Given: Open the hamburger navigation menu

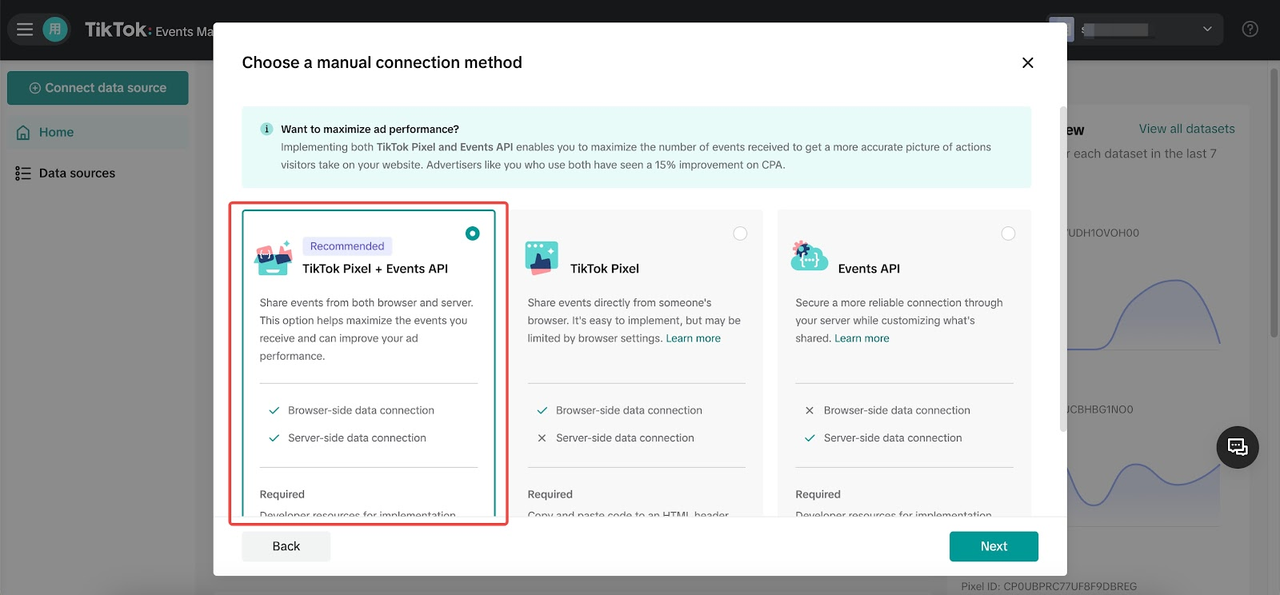Looking at the screenshot, I should tap(24, 28).
